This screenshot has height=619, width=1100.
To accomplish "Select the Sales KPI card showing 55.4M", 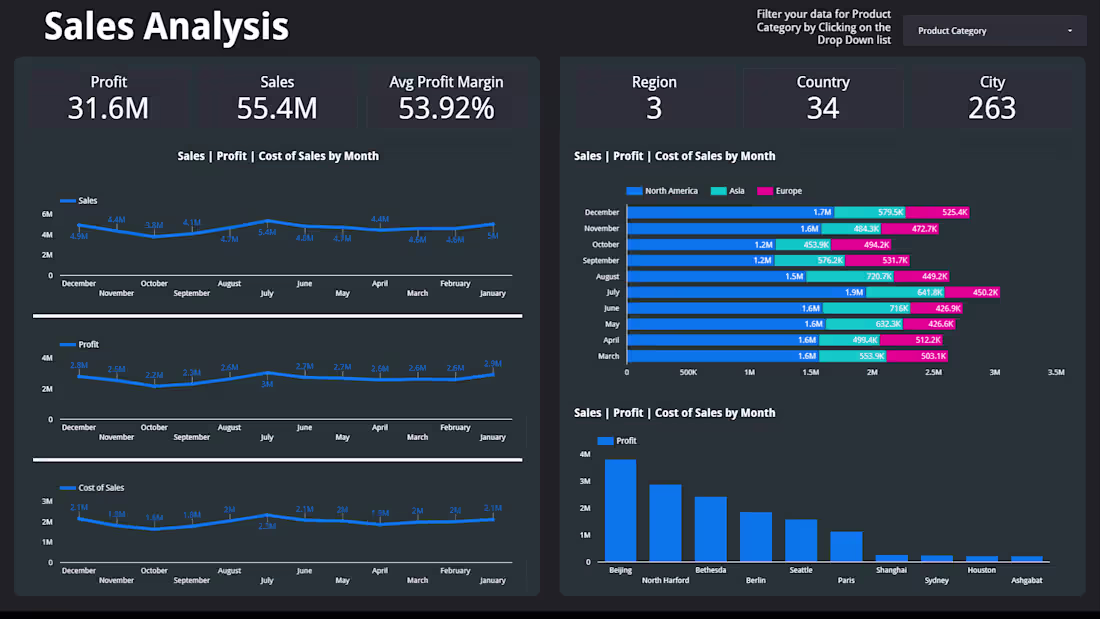I will [277, 97].
